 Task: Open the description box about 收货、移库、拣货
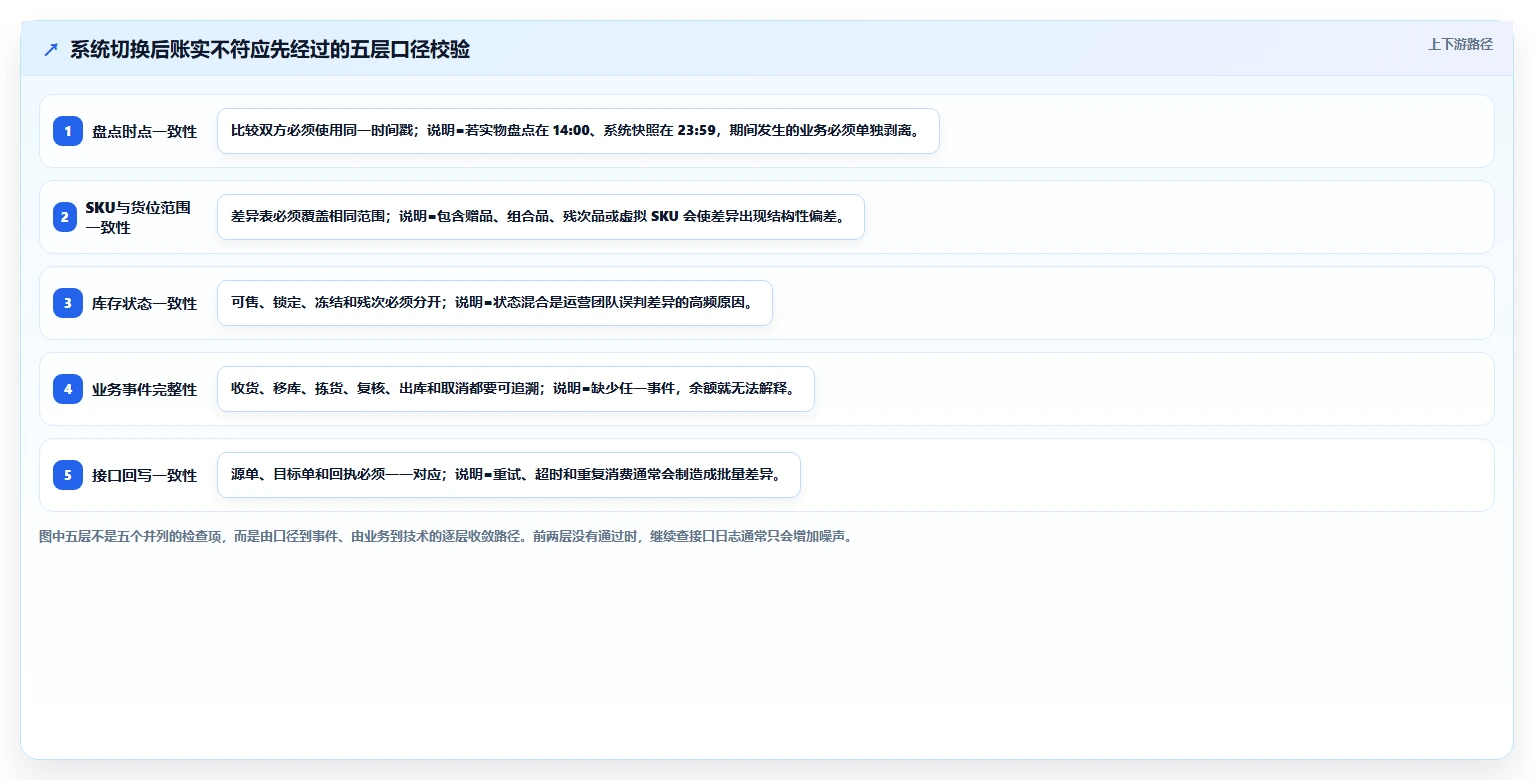click(516, 389)
